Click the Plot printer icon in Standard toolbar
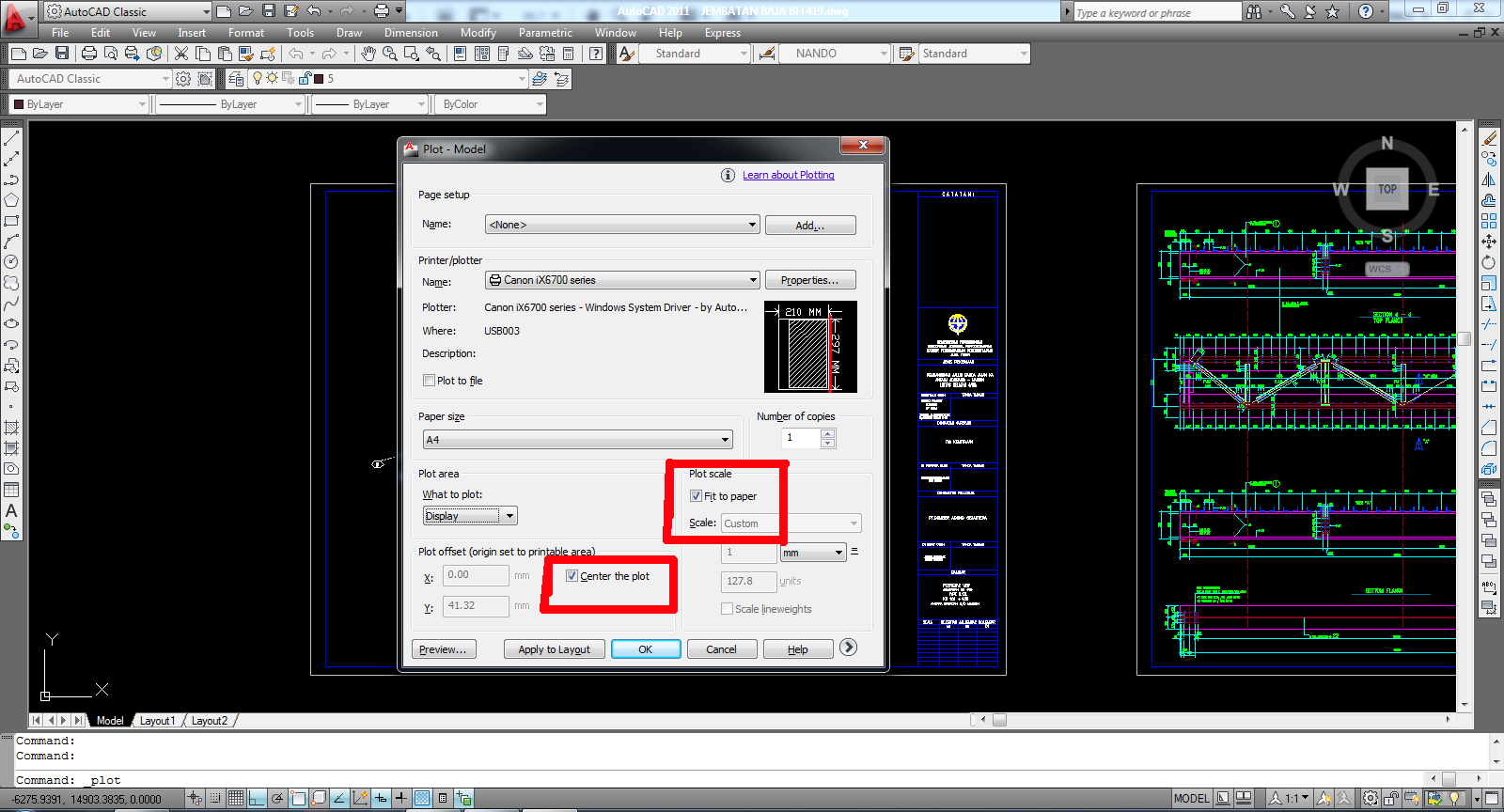1504x812 pixels. tap(89, 54)
